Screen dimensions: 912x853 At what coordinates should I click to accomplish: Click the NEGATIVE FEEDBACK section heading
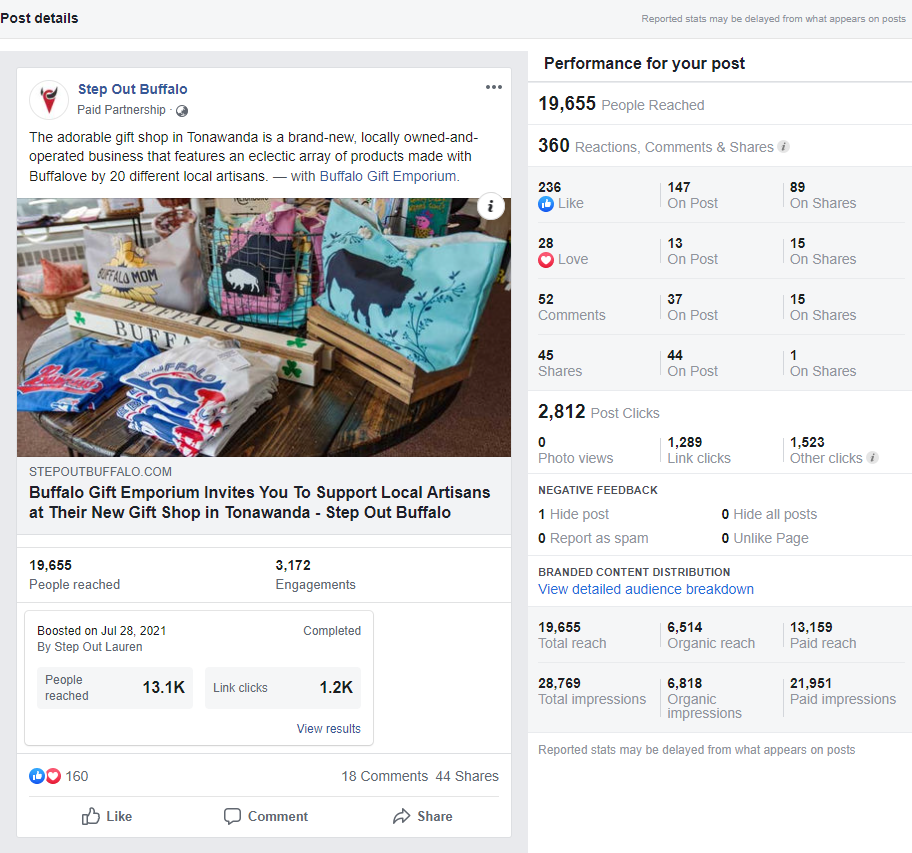(x=598, y=490)
